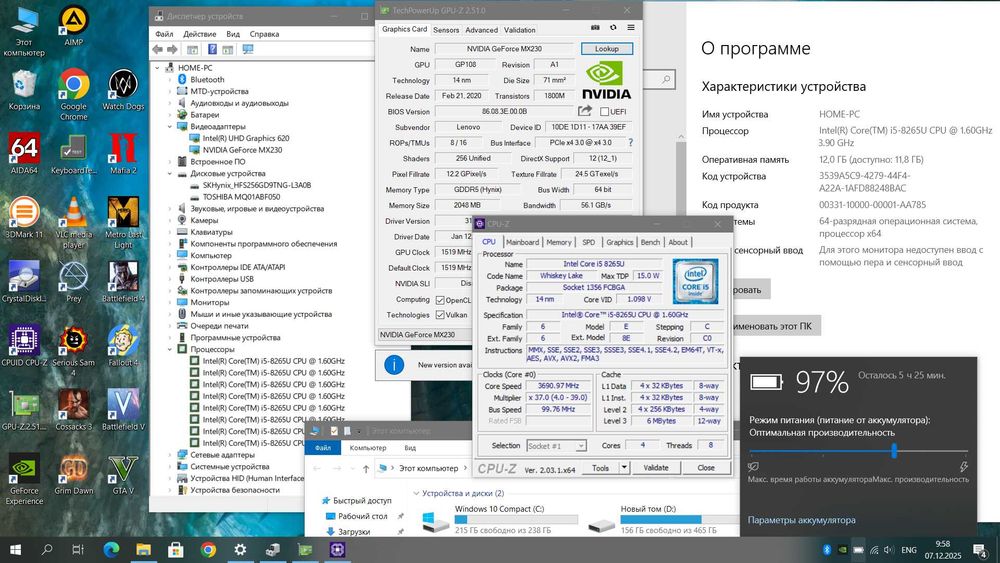1000x563 pixels.
Task: Click GPU-Z screenshot camera icon
Action: pyautogui.click(x=595, y=28)
